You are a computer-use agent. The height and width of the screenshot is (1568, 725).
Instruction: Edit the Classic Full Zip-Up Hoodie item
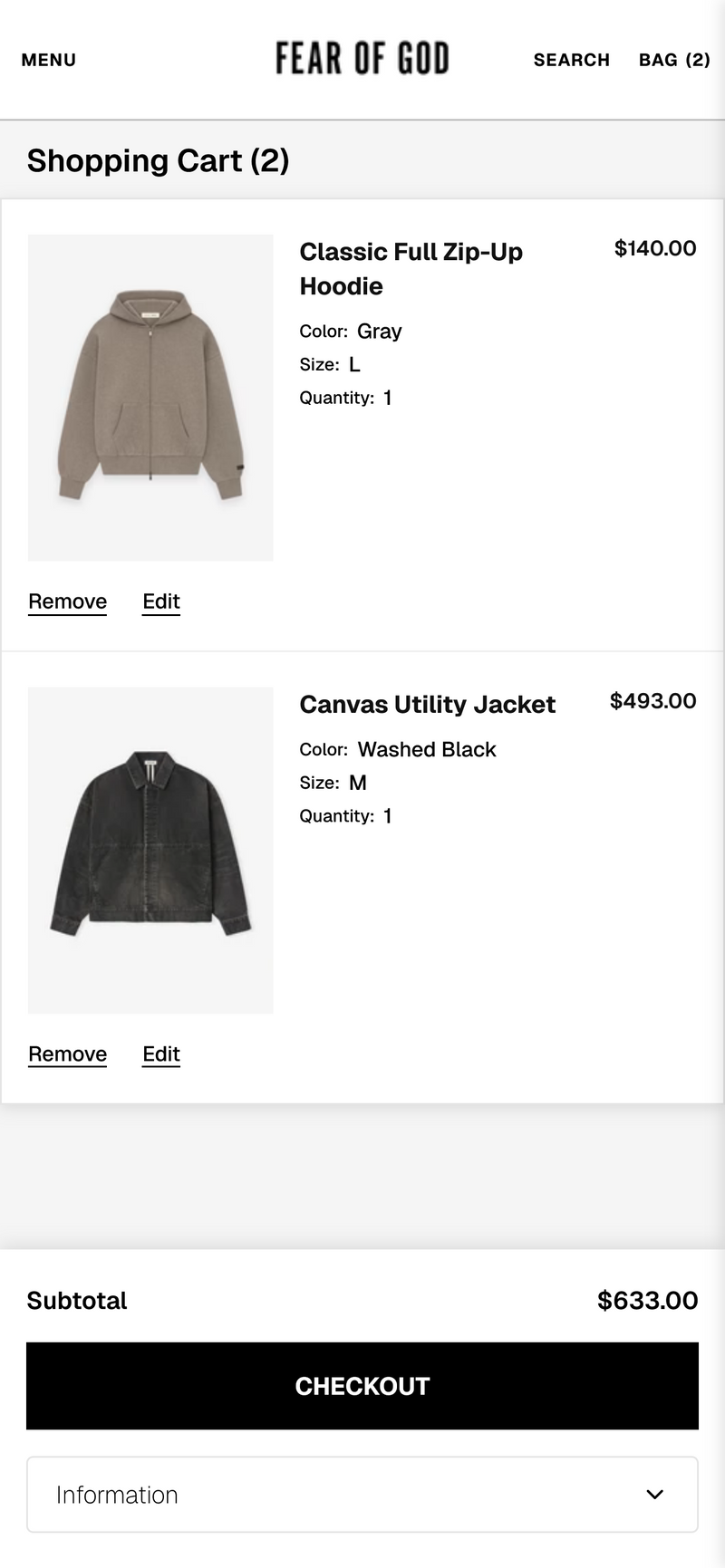(161, 601)
